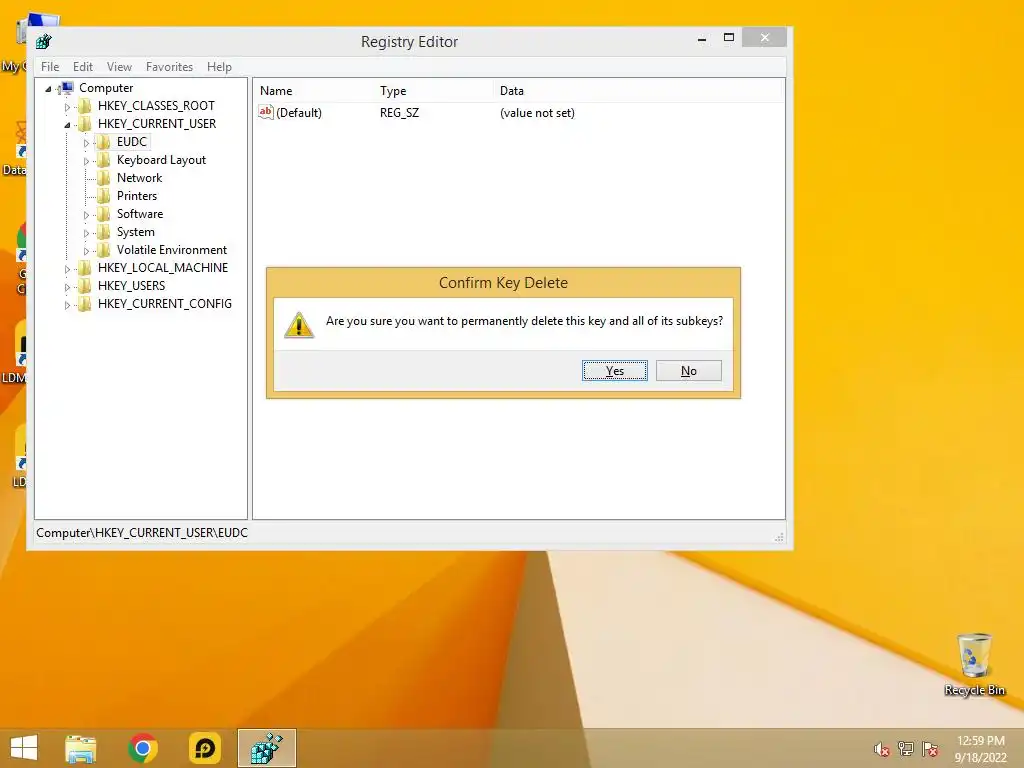Click the Registry Editor title bar icon

coord(44,42)
